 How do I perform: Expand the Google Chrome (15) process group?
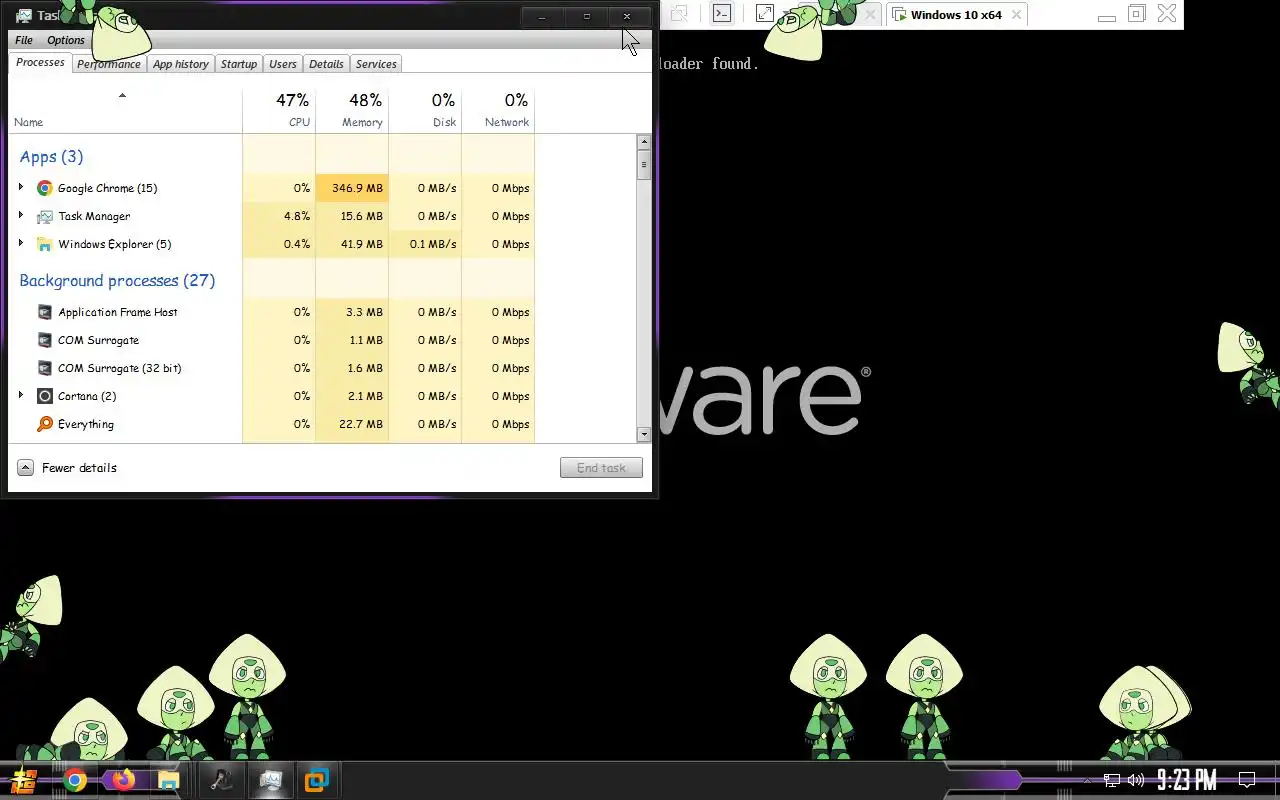tap(20, 187)
